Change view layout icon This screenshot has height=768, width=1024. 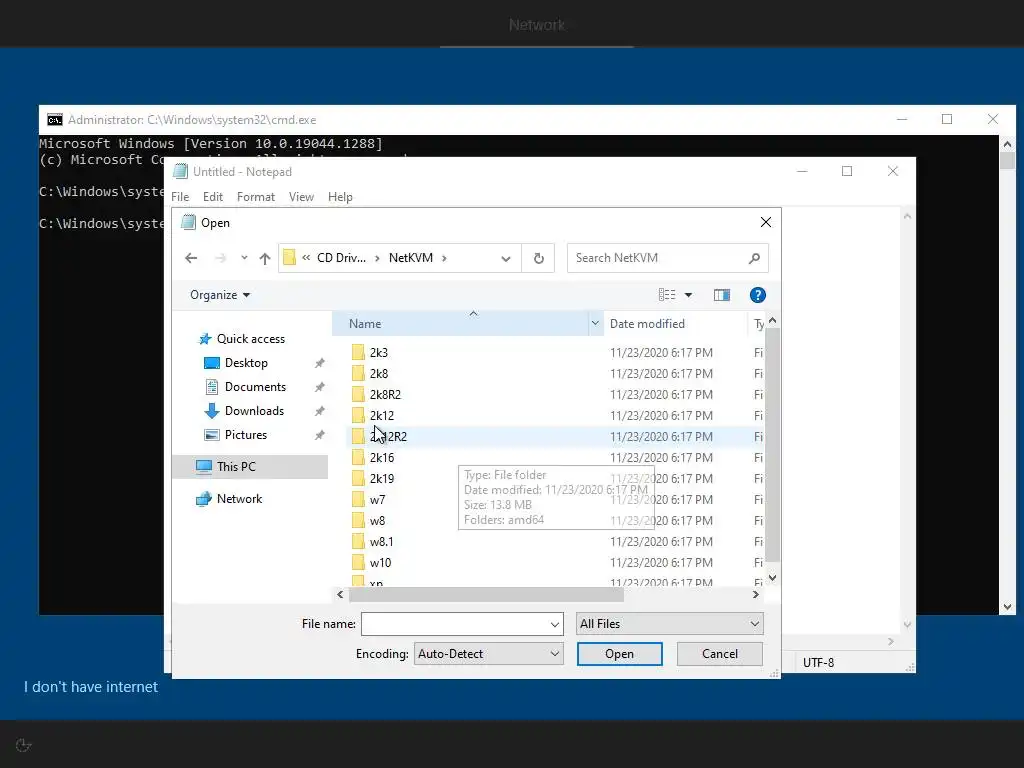pyautogui.click(x=667, y=295)
